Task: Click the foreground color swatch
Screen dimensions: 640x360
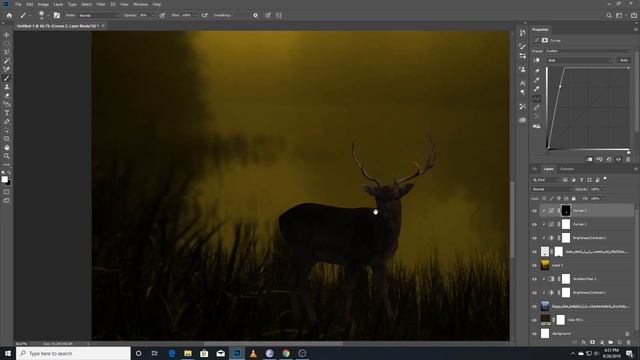Action: click(x=4, y=179)
